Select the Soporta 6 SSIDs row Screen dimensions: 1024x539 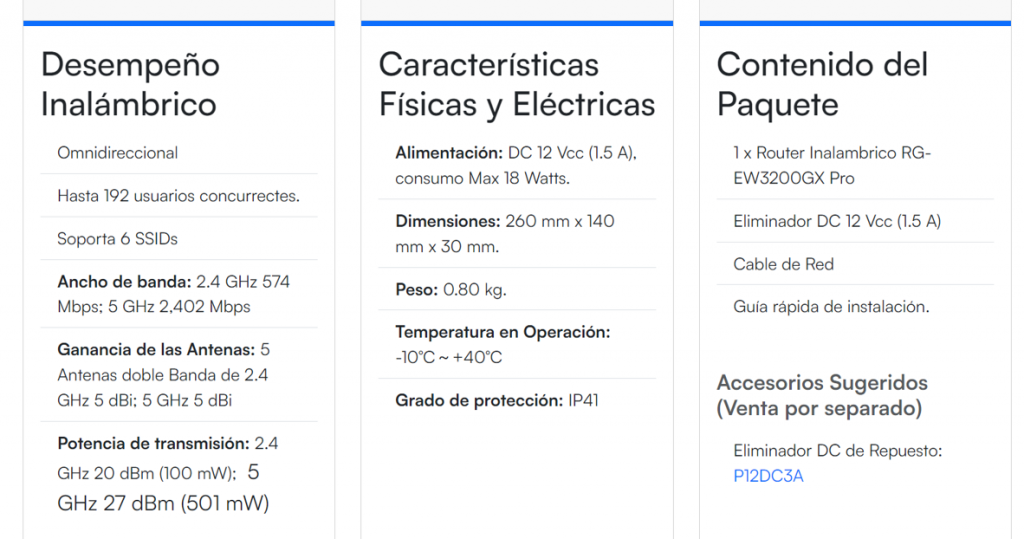[117, 239]
